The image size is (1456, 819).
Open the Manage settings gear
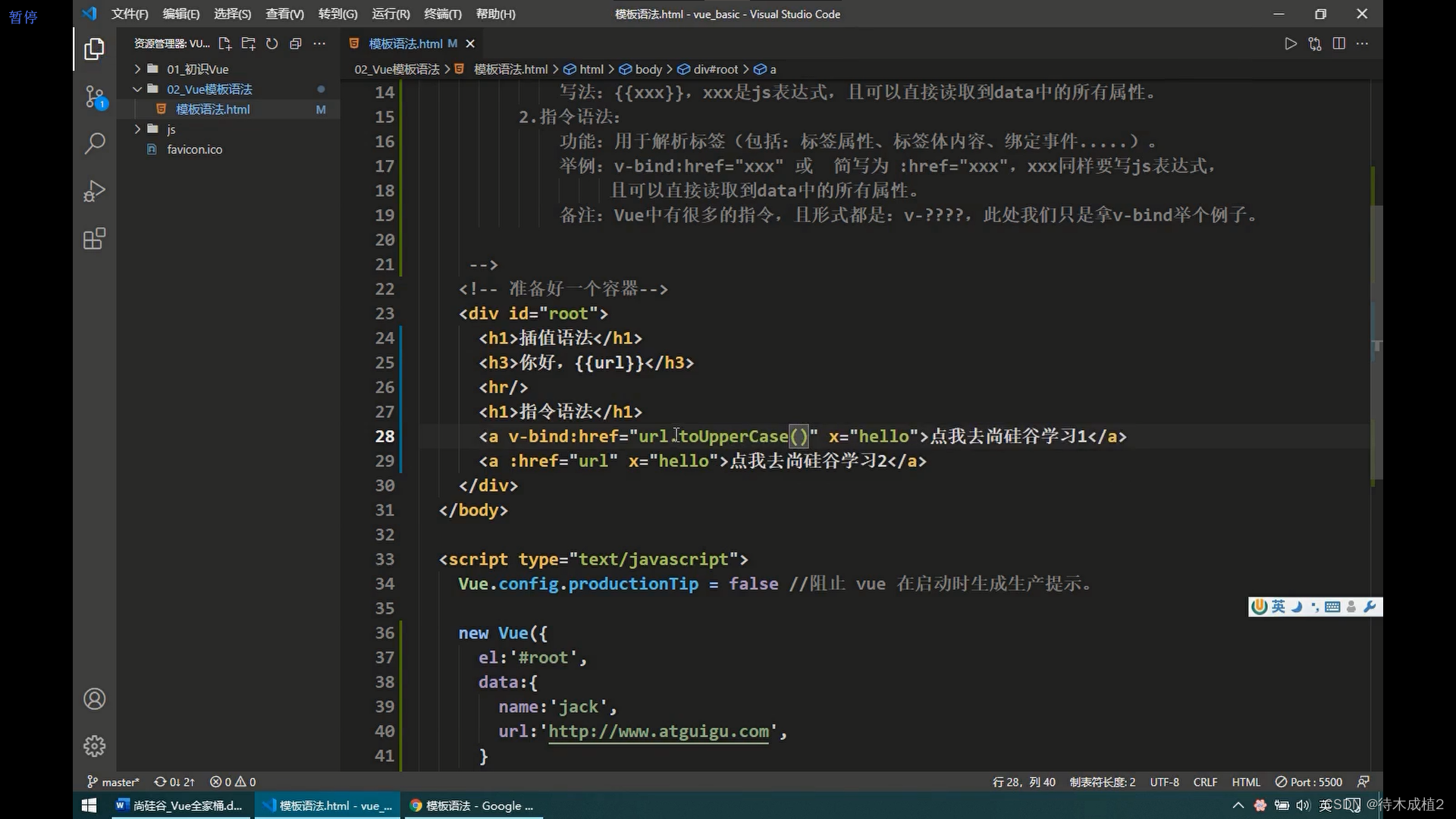click(94, 746)
